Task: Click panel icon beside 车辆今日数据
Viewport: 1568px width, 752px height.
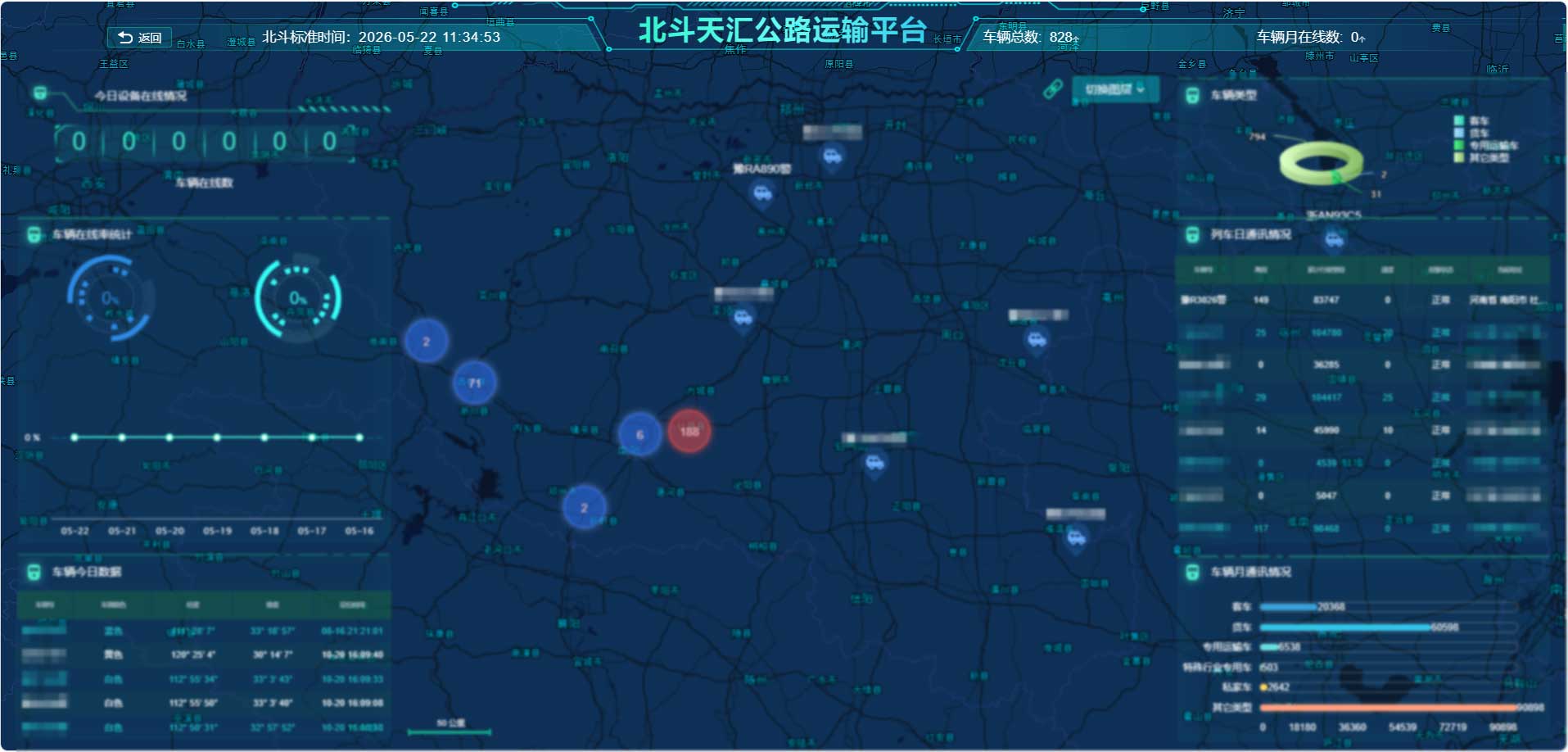Action: coord(34,572)
